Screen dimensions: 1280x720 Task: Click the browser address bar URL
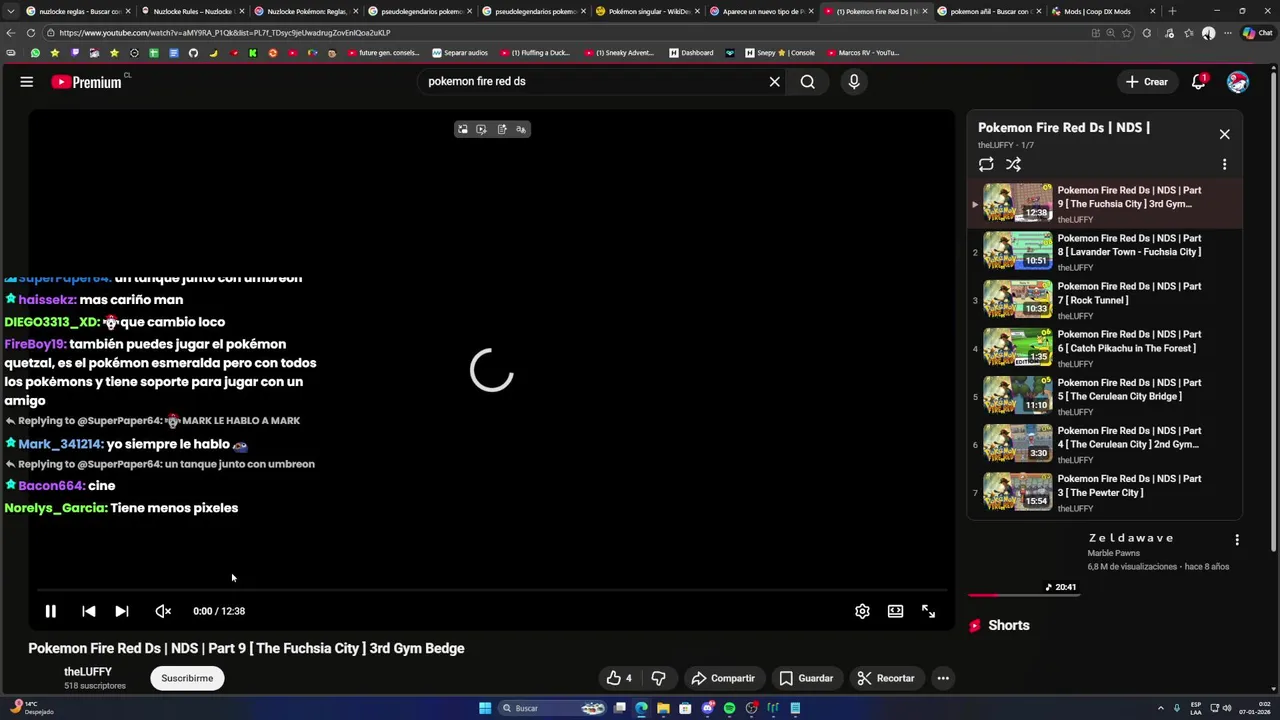224,33
